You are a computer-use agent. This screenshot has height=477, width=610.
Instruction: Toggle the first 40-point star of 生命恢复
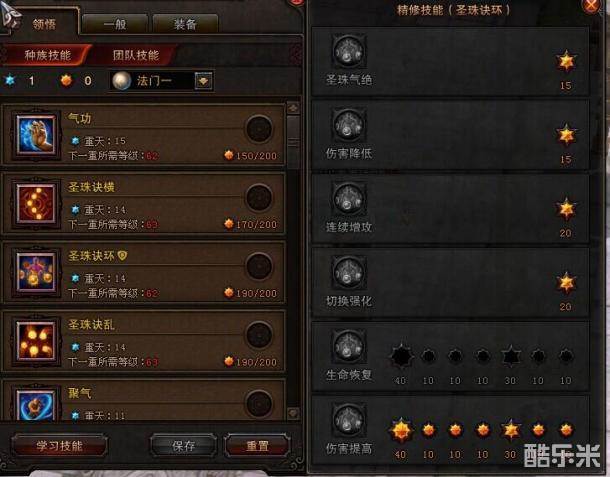401,356
